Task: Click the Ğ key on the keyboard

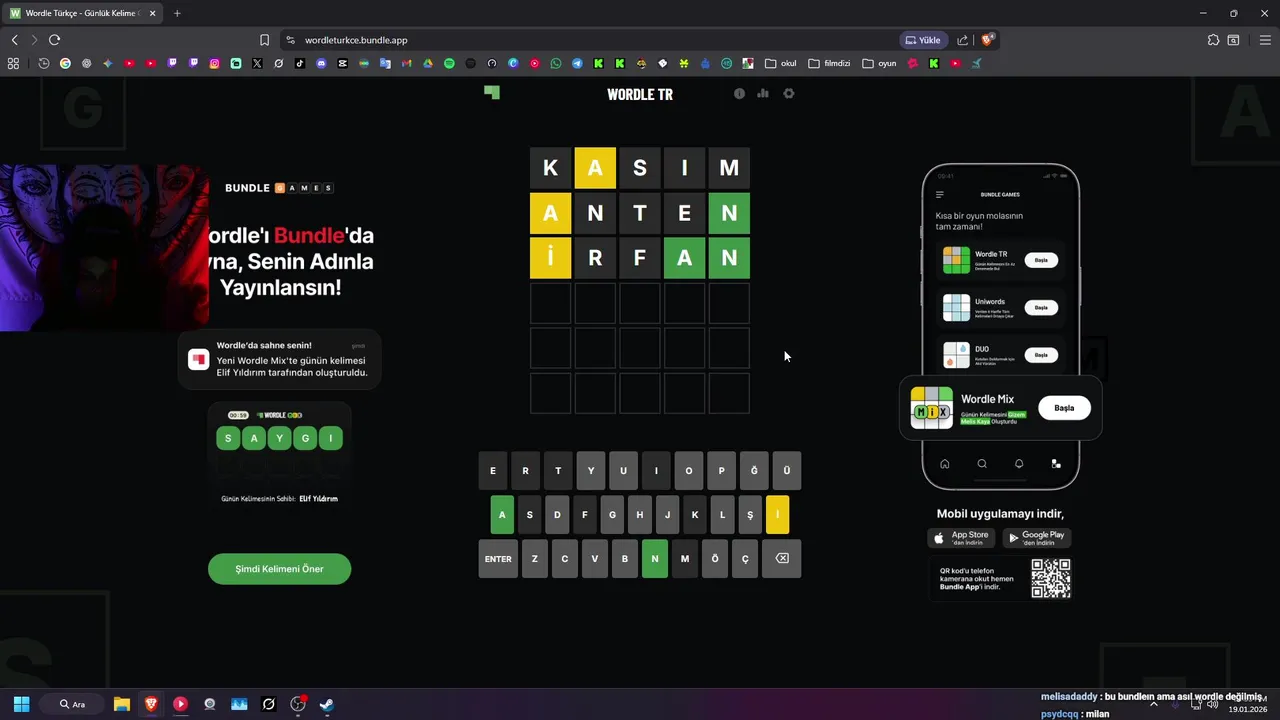Action: click(x=754, y=471)
